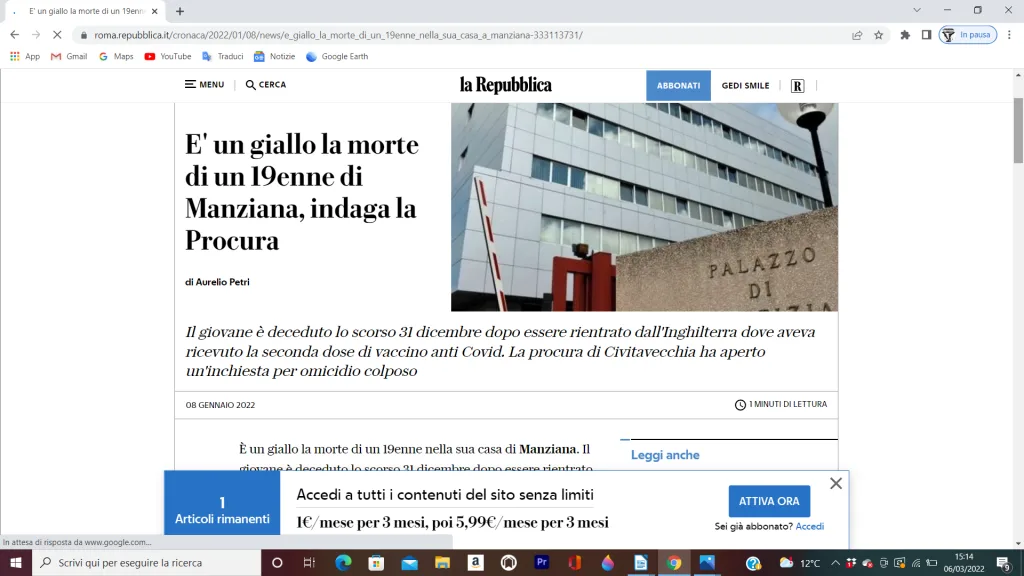Open Amazon from taskbar
Screen dimensions: 1024x576
(475, 562)
